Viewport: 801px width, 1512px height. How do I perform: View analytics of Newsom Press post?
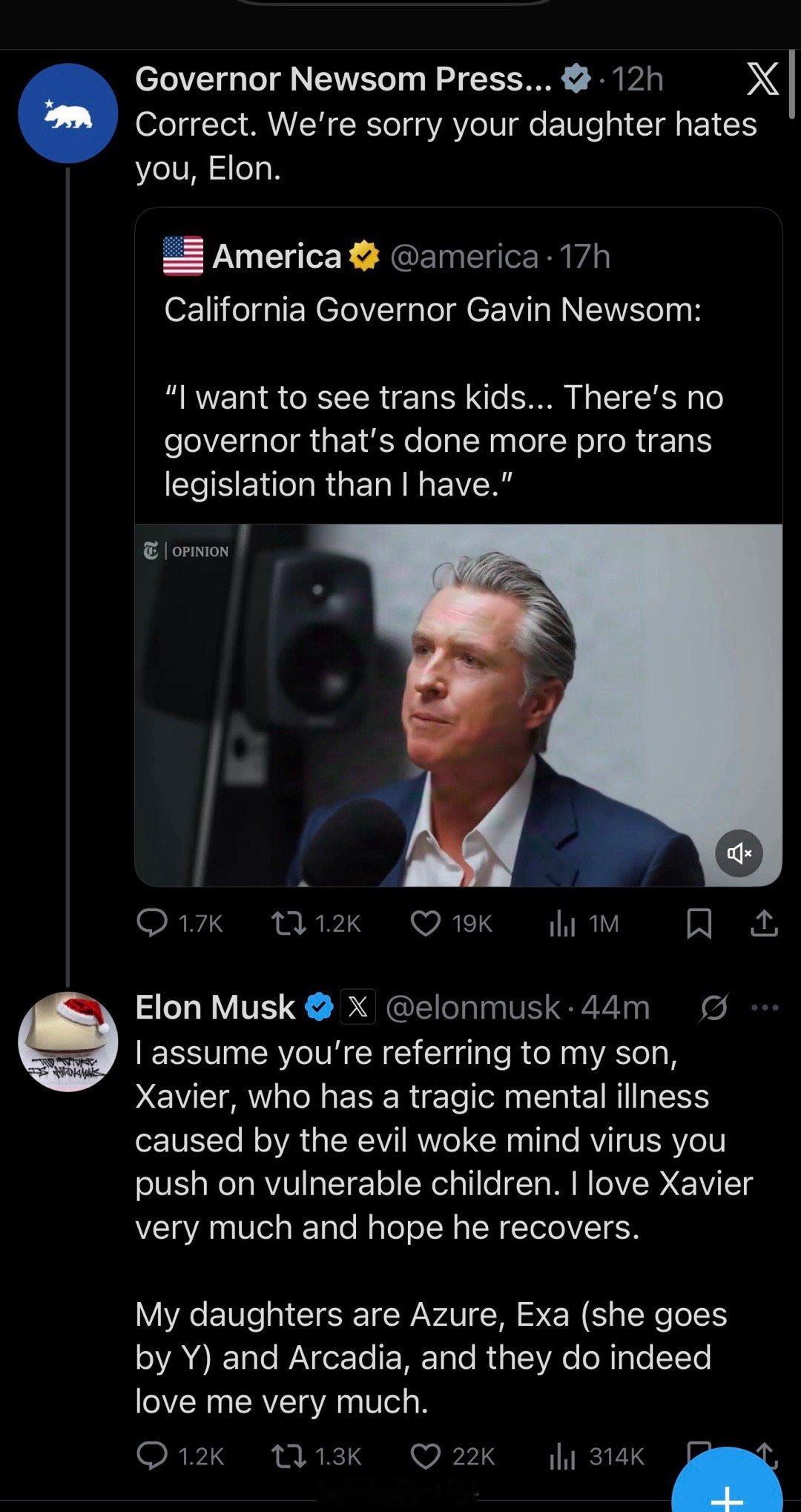(x=562, y=923)
